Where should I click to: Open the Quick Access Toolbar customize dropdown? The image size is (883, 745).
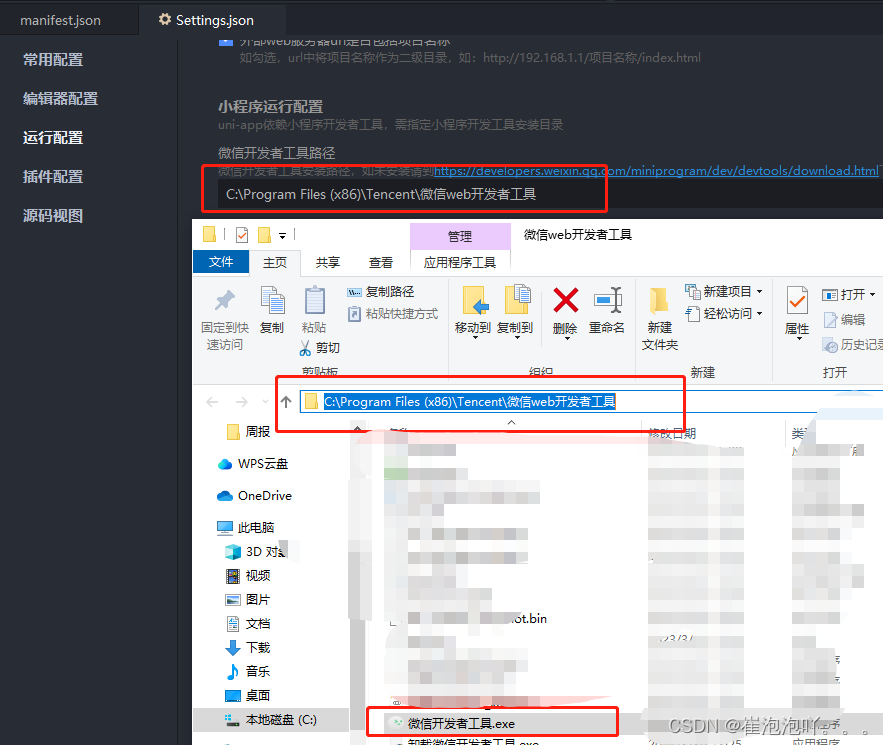pos(282,235)
